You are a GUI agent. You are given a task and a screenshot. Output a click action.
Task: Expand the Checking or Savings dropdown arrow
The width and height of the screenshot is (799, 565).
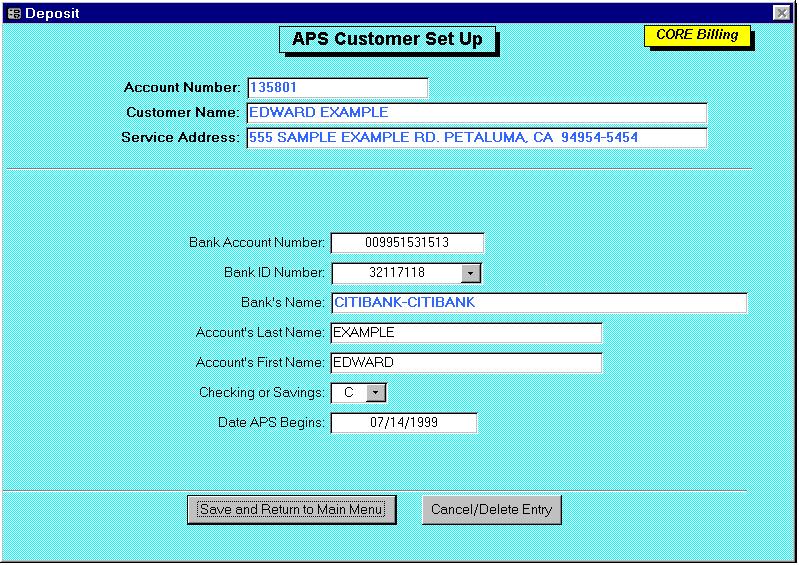[376, 393]
